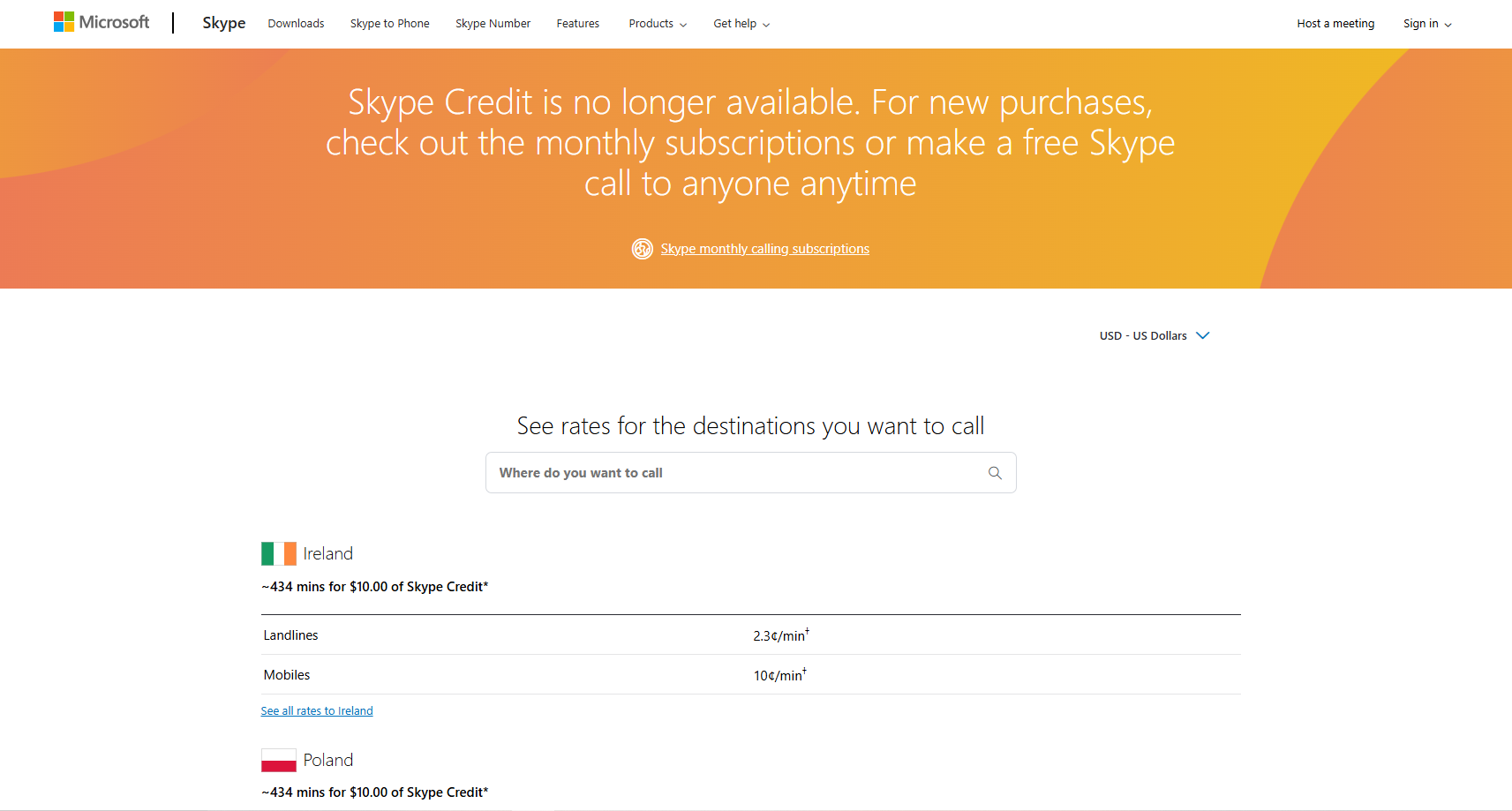Open the Sign in dropdown

1427,24
